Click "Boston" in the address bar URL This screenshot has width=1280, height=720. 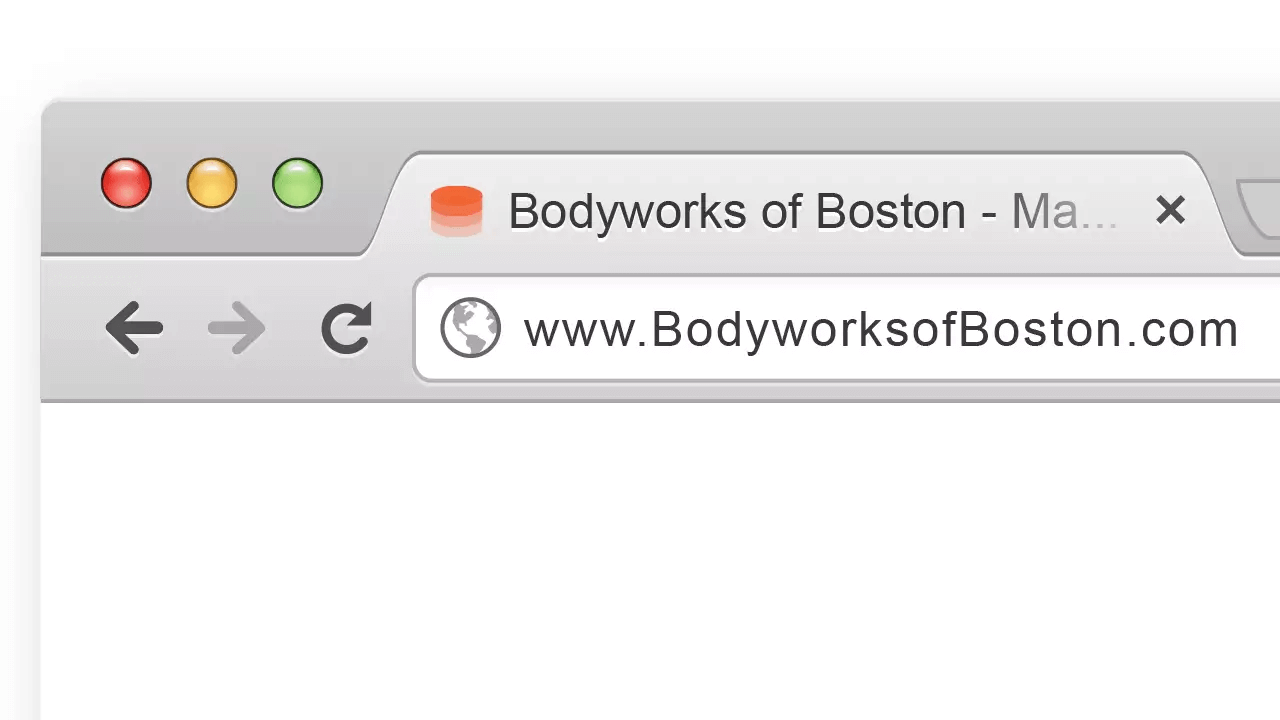coord(1041,330)
